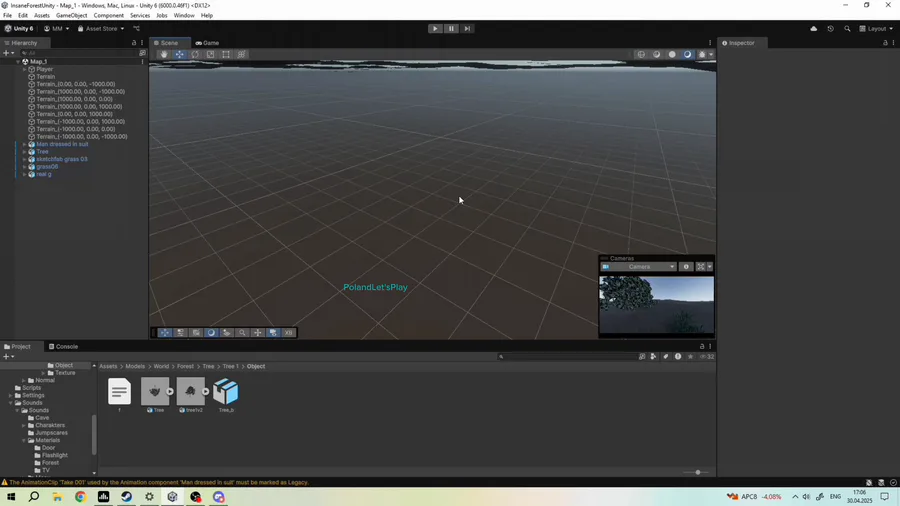
Task: Click the camera preview thumbnail
Action: click(657, 305)
